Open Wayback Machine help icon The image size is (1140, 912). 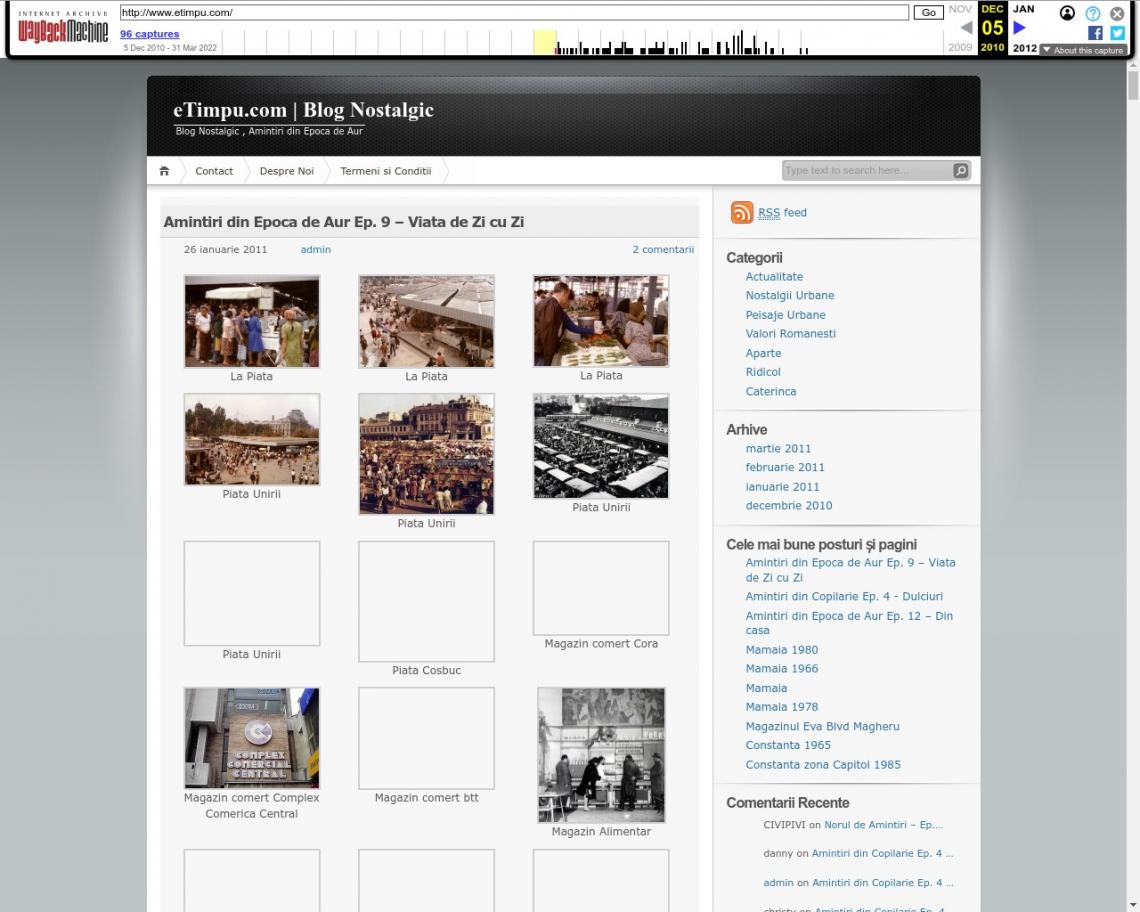click(x=1093, y=13)
